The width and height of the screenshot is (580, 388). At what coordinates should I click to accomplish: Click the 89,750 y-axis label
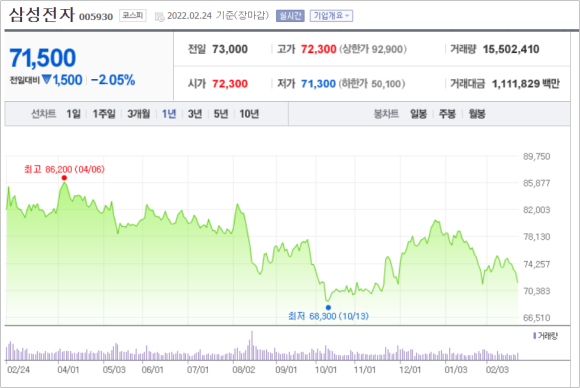[x=536, y=156]
